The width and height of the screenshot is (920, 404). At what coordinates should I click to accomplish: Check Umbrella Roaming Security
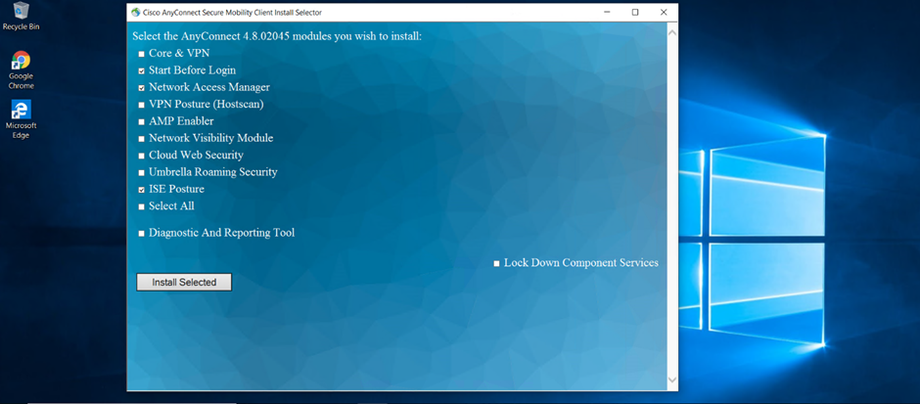[x=141, y=173]
